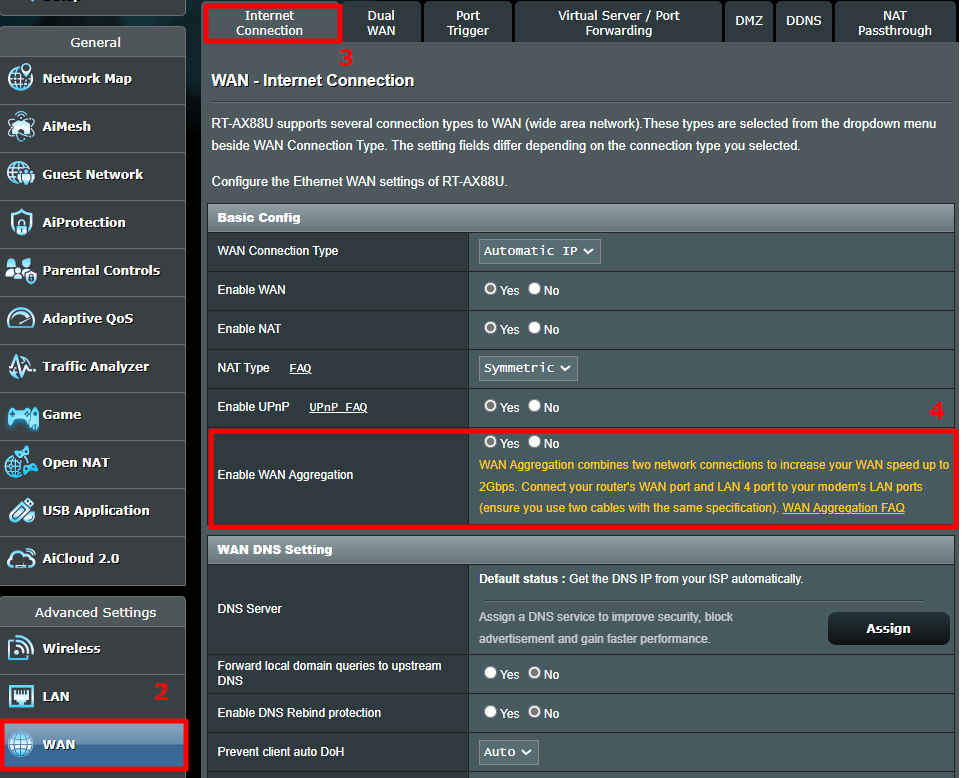967x778 pixels.
Task: Click the Assign DNS server button
Action: [x=888, y=628]
